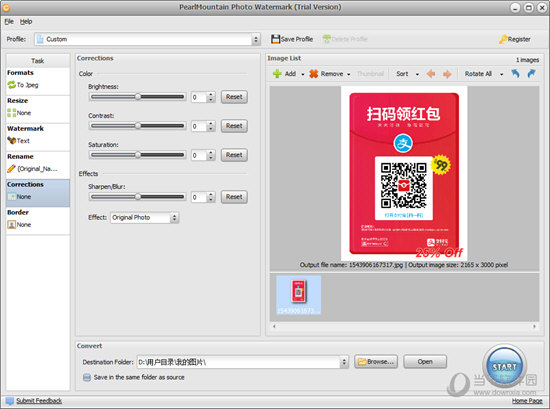Move image right with orange arrow
Screen dimensions: 550x409
447,74
